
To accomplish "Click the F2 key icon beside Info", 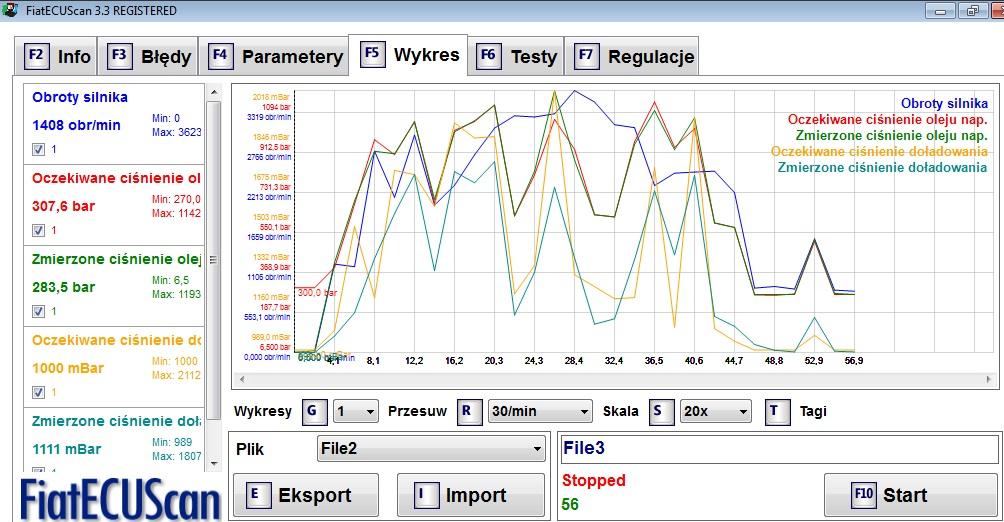I will click(x=36, y=56).
